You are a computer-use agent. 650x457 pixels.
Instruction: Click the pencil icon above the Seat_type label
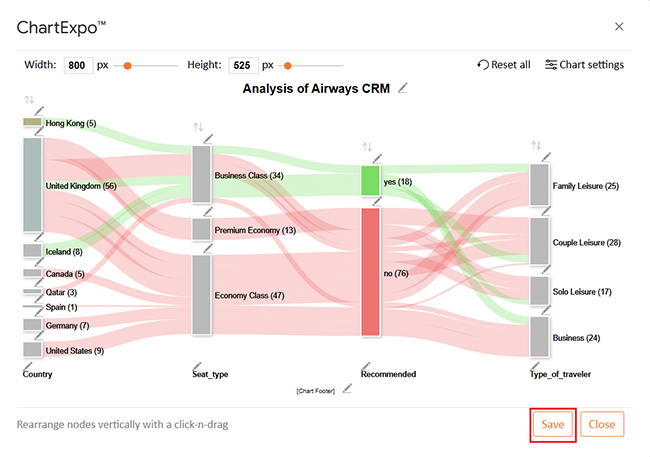[x=197, y=364]
